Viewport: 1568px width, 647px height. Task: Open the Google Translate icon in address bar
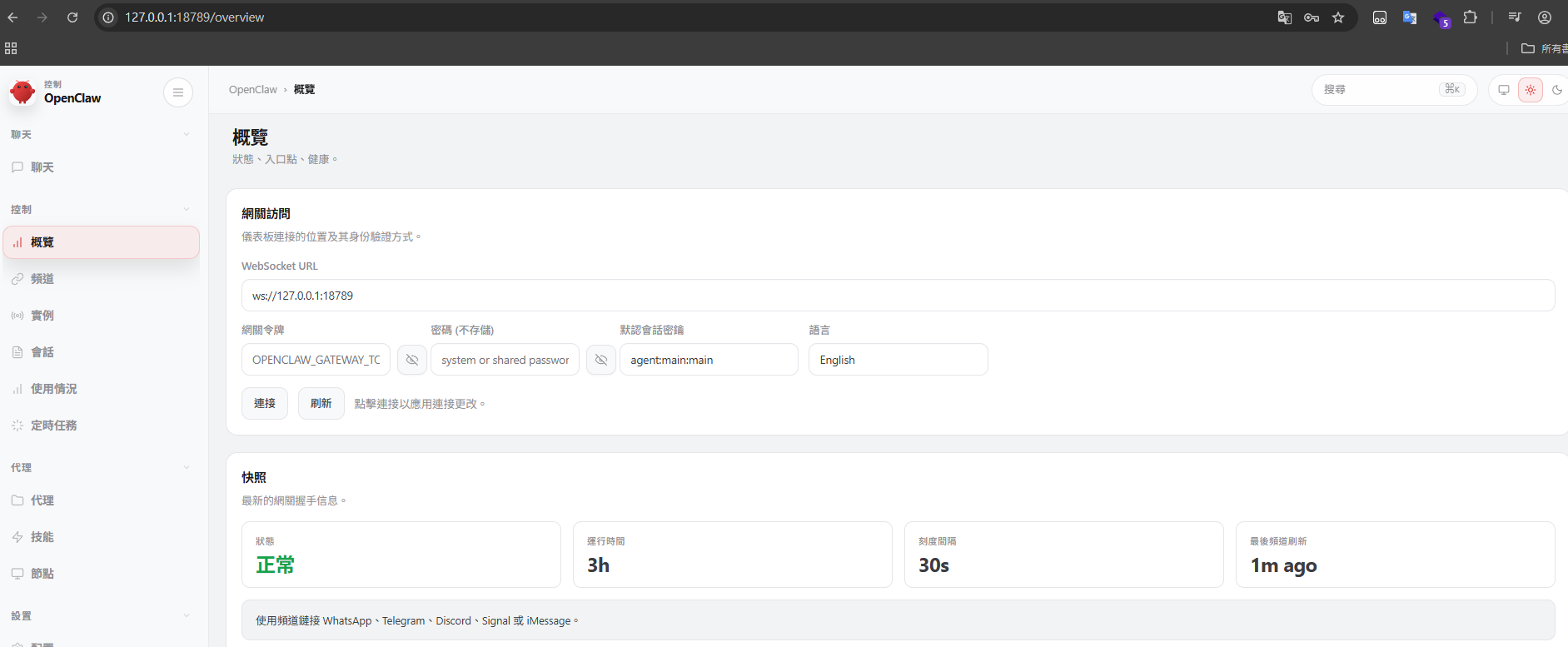tap(1284, 17)
